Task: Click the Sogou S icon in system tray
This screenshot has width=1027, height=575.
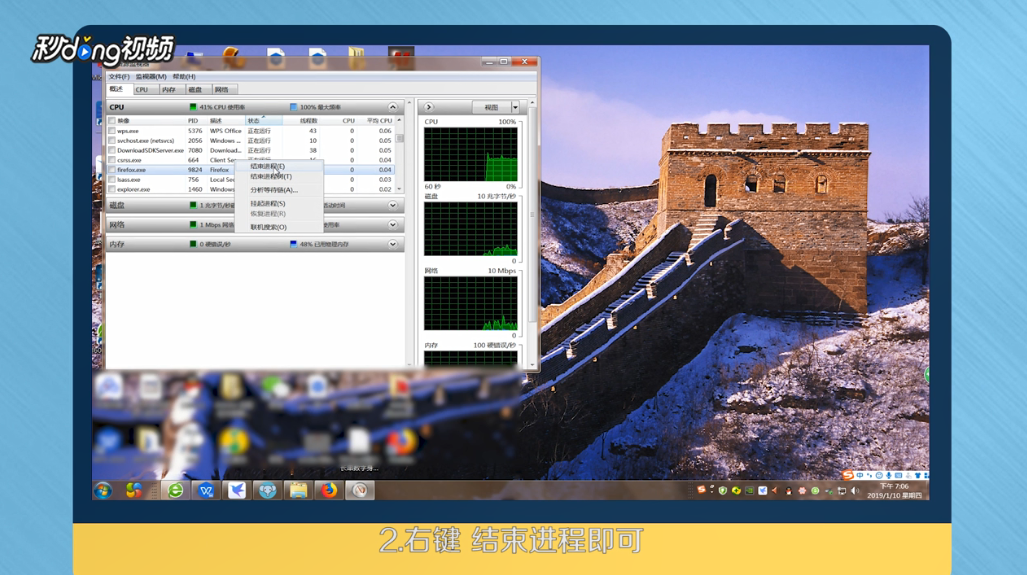Action: 701,490
